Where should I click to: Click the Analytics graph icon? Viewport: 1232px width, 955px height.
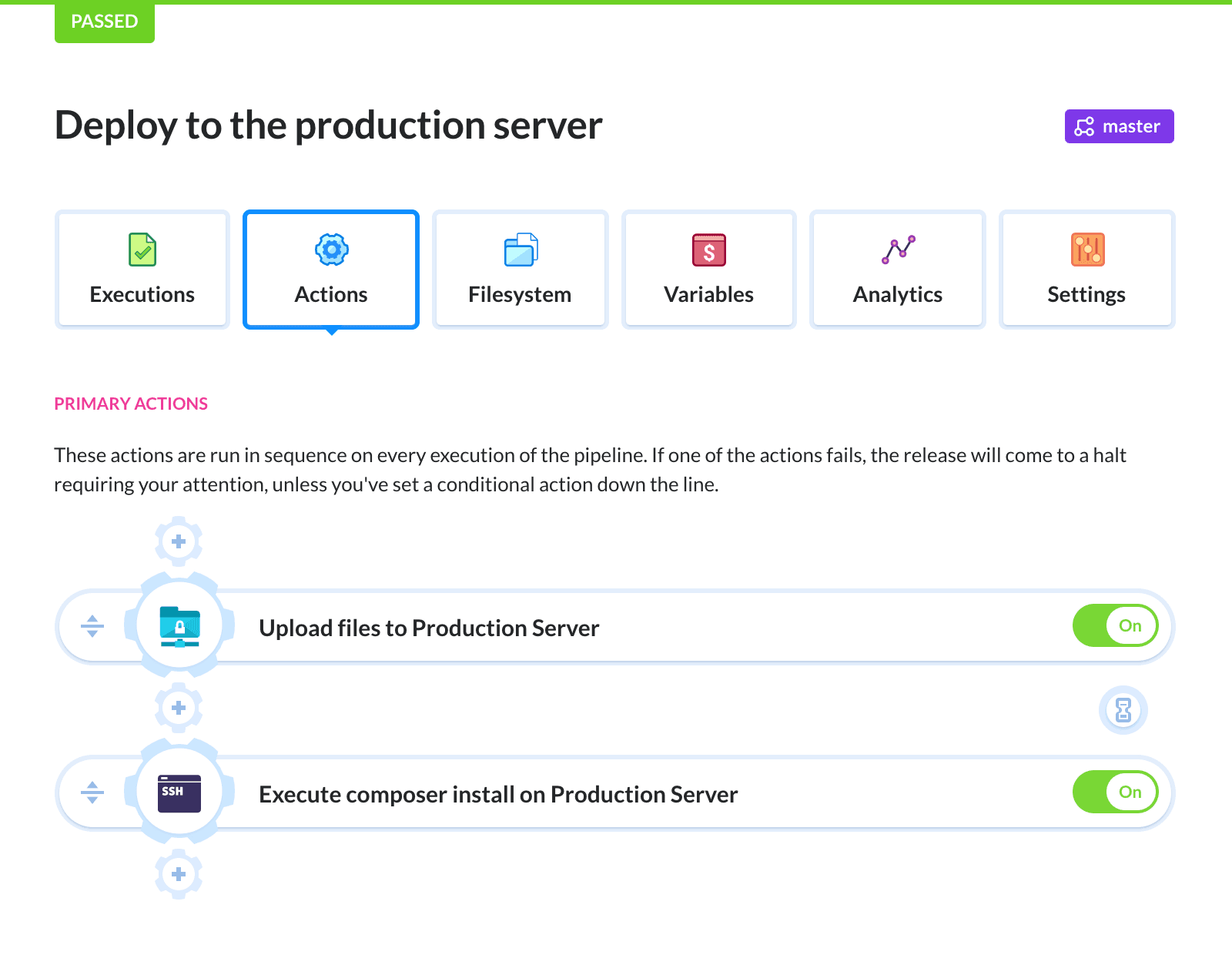(x=898, y=250)
